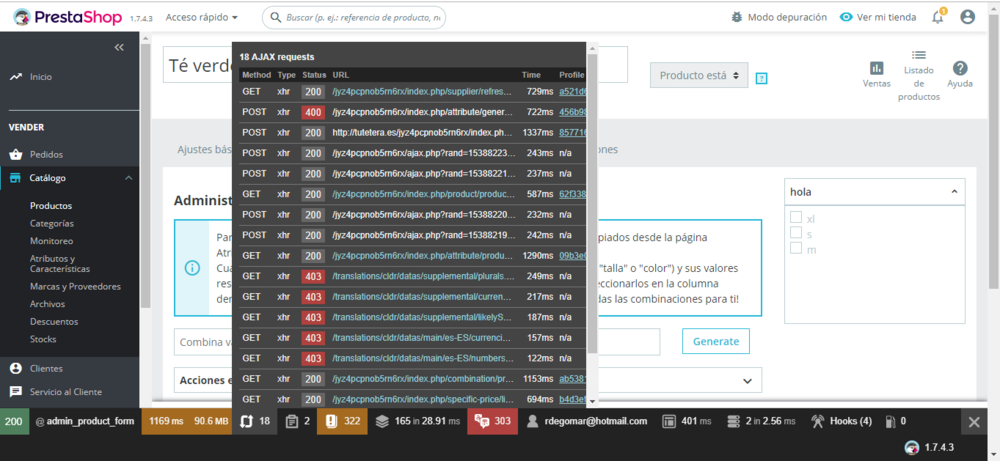Open security panel for rdegomar@hotmail.com
The width and height of the screenshot is (1000, 461).
coord(587,421)
